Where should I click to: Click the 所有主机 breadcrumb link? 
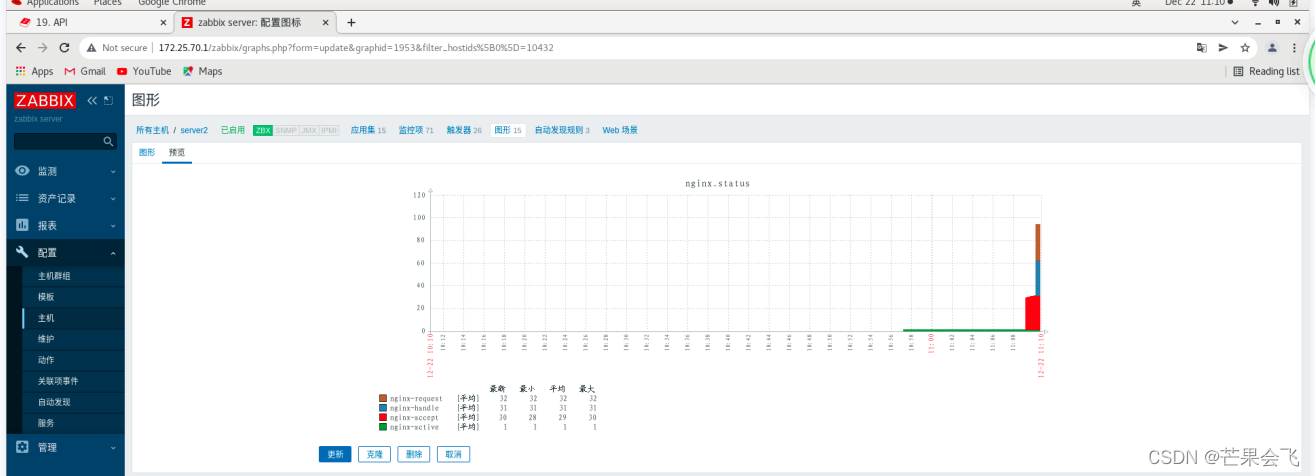pyautogui.click(x=152, y=130)
